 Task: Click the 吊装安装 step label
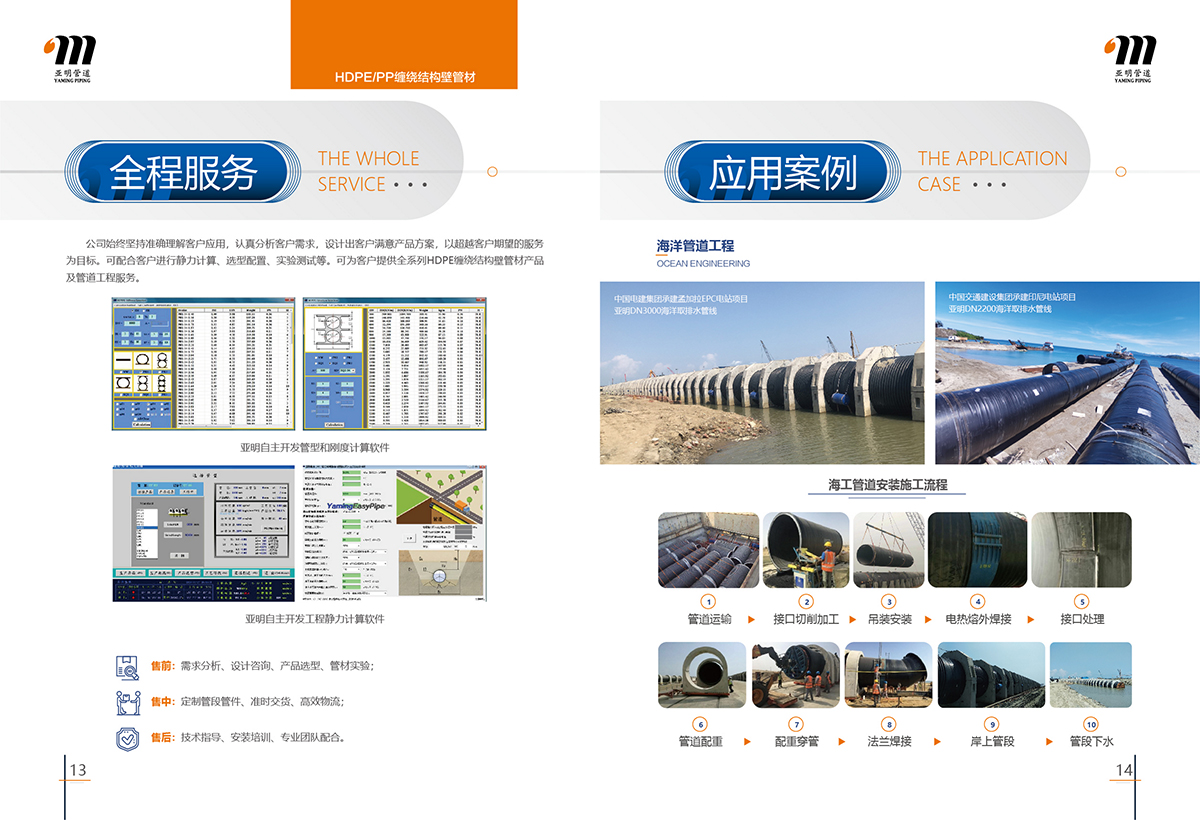889,619
